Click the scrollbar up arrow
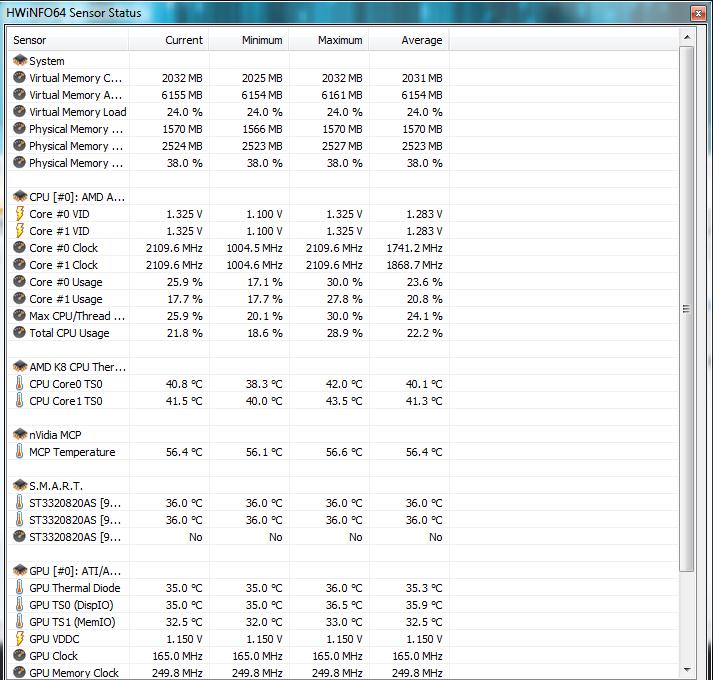713x680 pixels. pyautogui.click(x=687, y=37)
